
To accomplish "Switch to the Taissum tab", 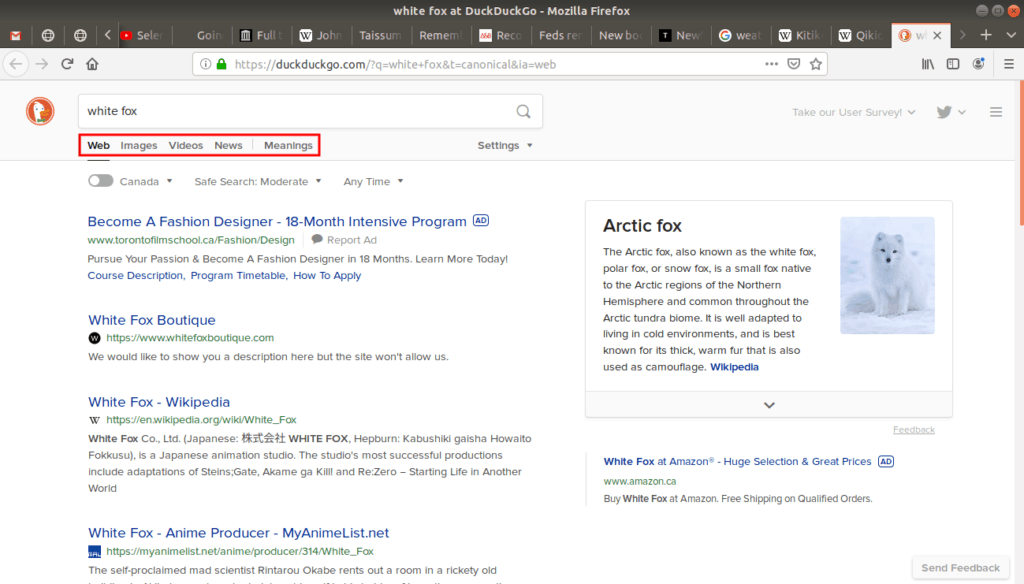I will [380, 35].
